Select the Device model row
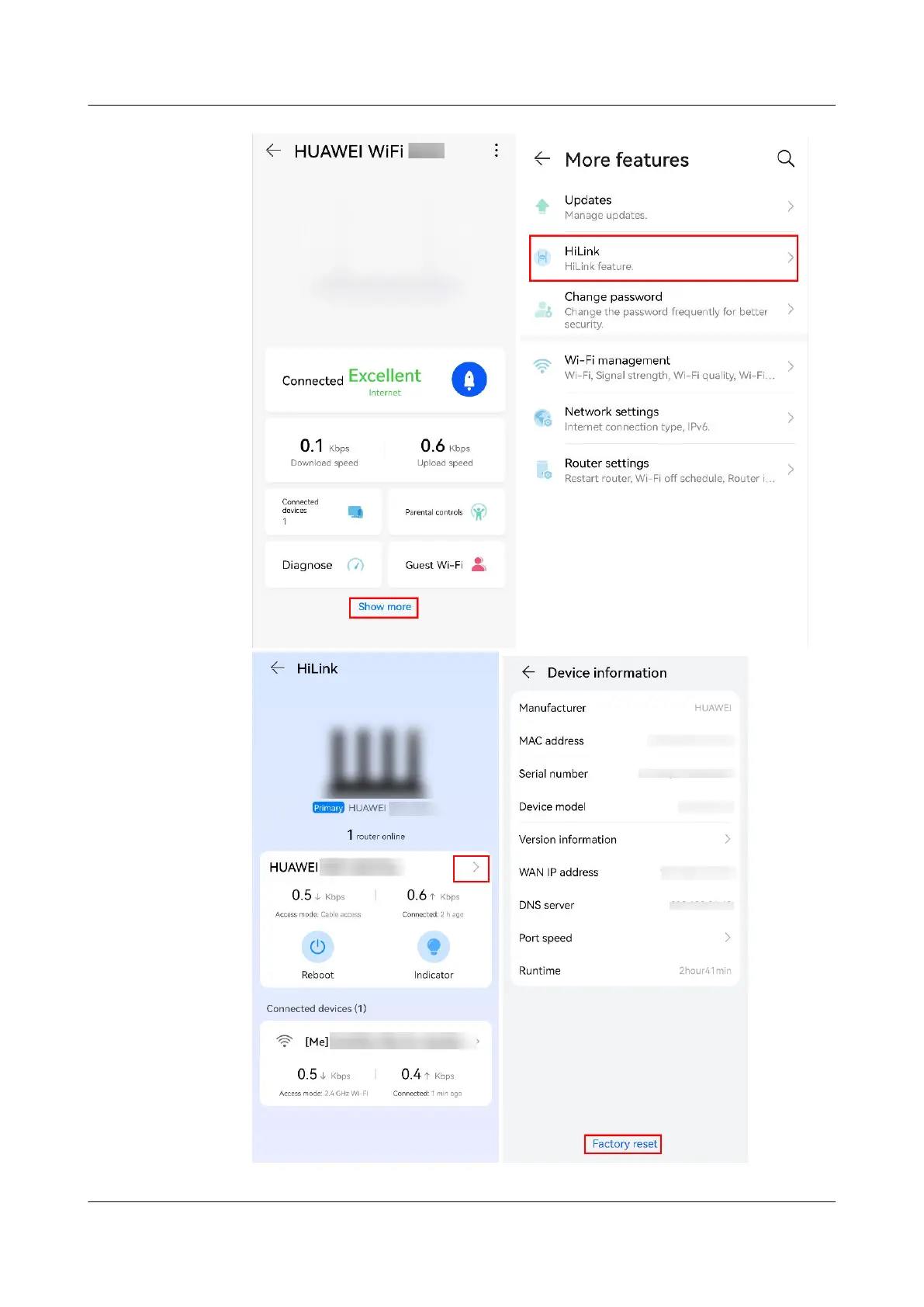This screenshot has height=1307, width=924. (x=625, y=806)
